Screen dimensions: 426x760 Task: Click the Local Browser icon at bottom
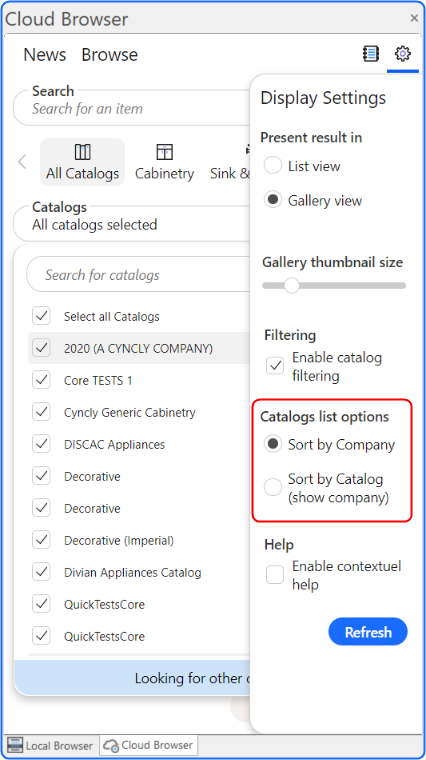click(15, 745)
